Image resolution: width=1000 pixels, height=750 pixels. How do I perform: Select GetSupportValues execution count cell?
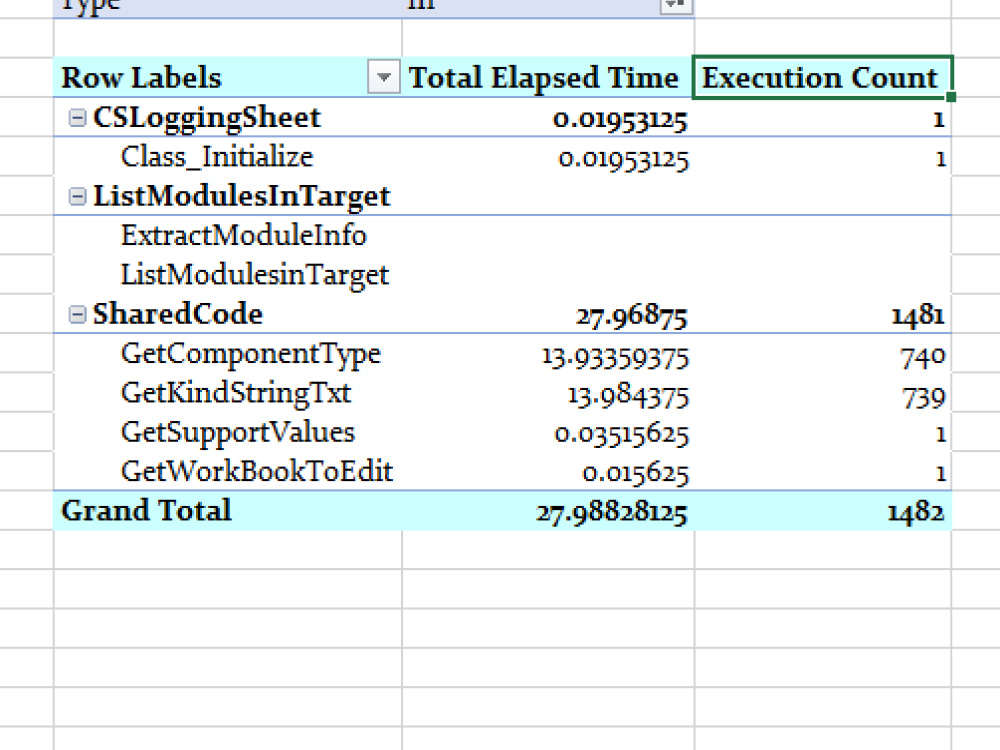(823, 433)
